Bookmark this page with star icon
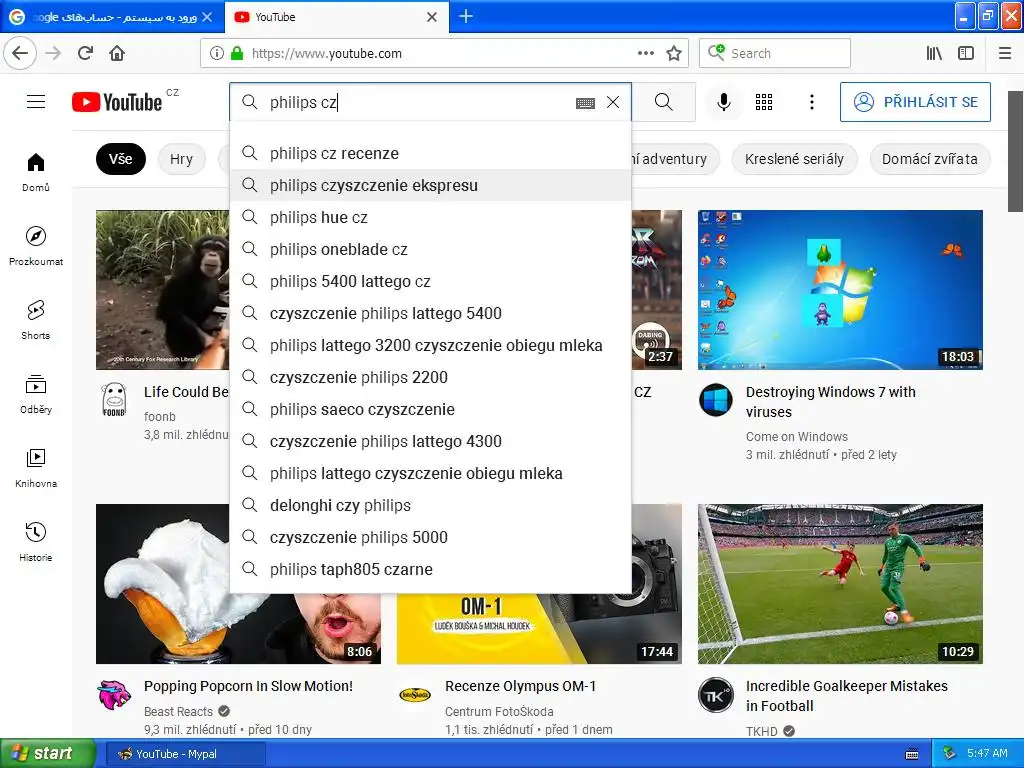Viewport: 1024px width, 768px height. tap(674, 54)
